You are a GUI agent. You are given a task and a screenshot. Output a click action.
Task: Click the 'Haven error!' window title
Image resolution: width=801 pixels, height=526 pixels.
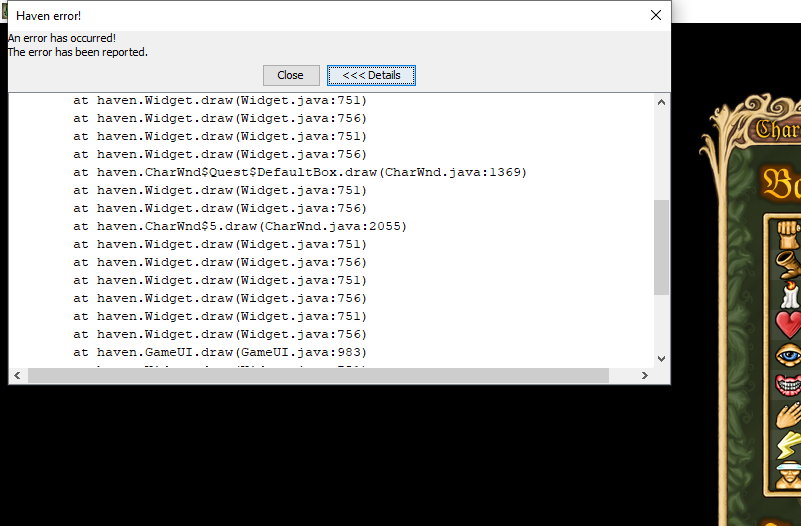click(49, 16)
